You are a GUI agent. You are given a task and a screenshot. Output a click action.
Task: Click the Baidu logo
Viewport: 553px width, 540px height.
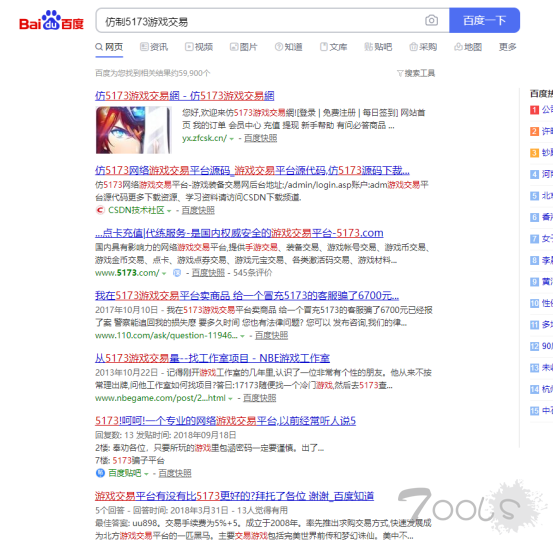point(51,20)
